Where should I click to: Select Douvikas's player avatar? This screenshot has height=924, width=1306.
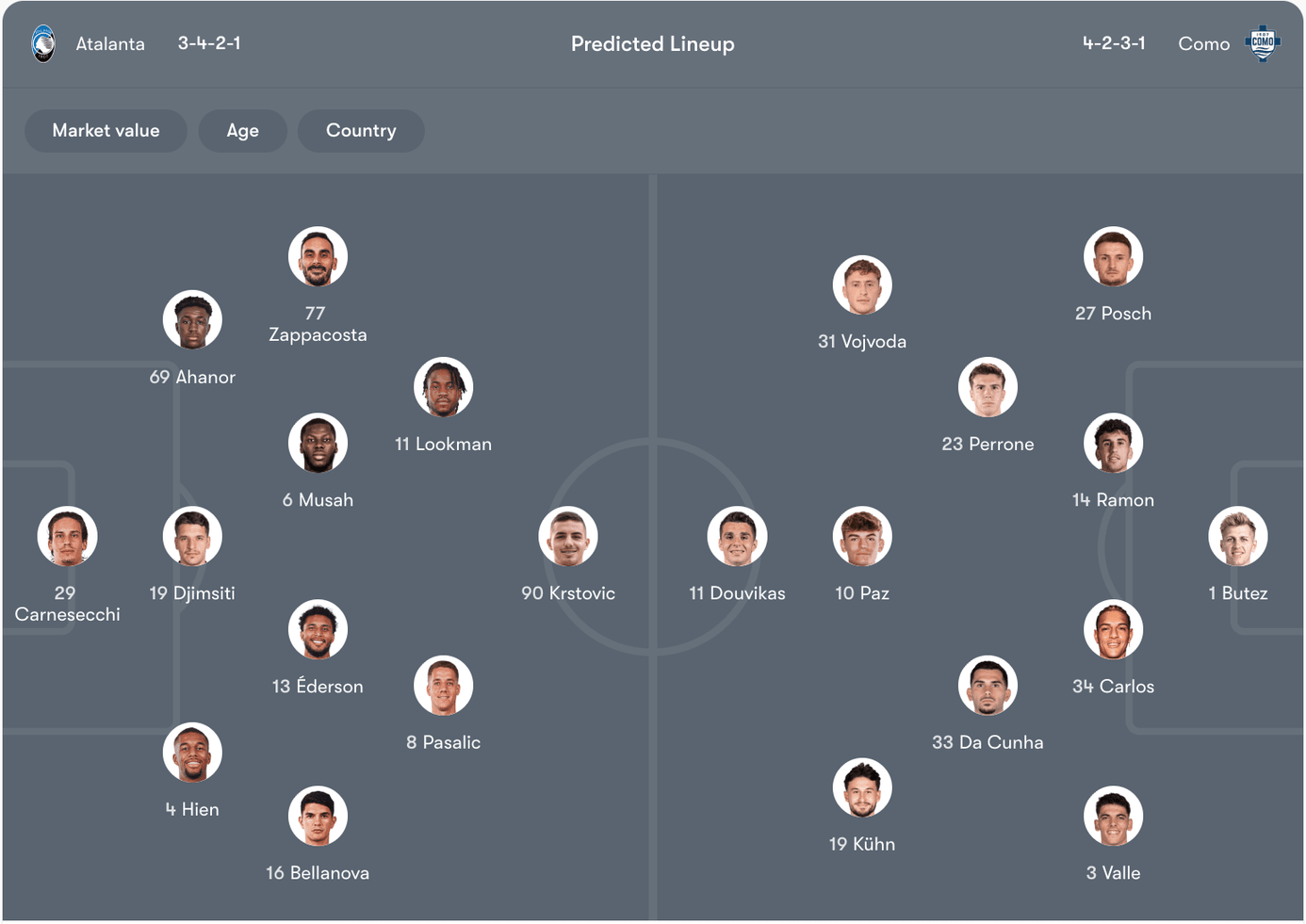coord(737,537)
